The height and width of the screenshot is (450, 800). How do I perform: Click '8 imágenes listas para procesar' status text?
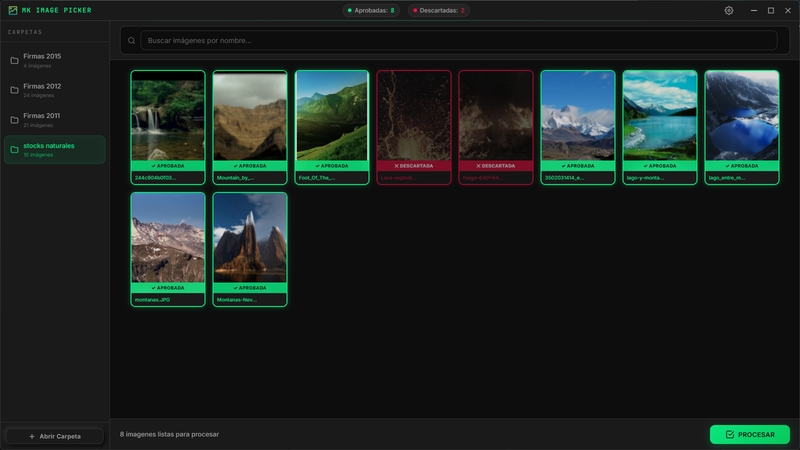pyautogui.click(x=169, y=434)
